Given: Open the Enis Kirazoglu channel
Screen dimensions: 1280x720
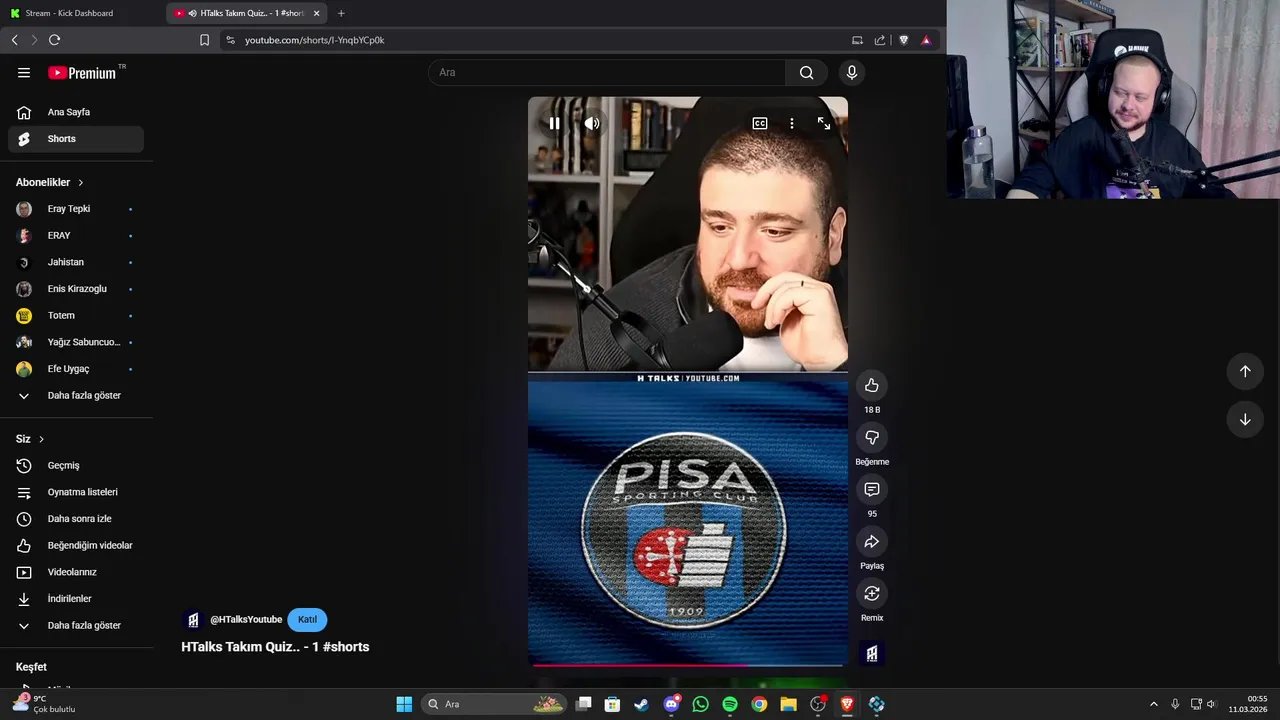Looking at the screenshot, I should [76, 289].
